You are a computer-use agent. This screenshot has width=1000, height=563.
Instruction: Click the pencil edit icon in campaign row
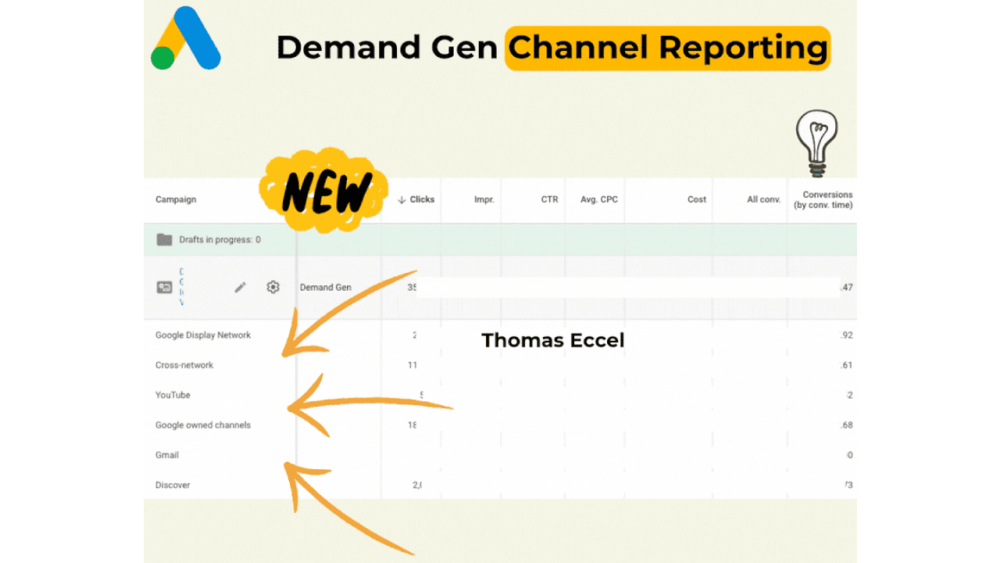tap(240, 288)
